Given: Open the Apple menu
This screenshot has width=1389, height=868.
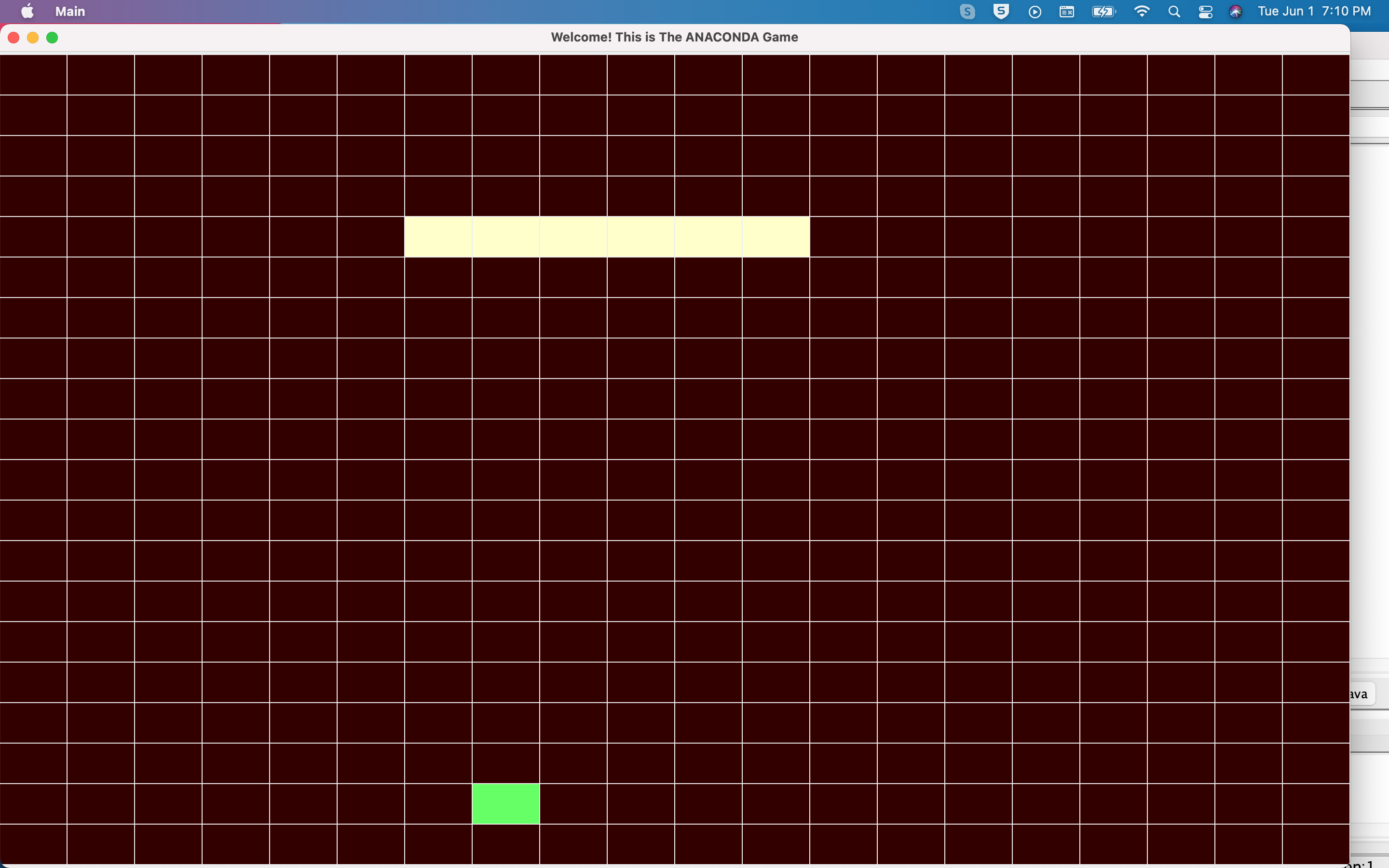Looking at the screenshot, I should click(x=27, y=12).
